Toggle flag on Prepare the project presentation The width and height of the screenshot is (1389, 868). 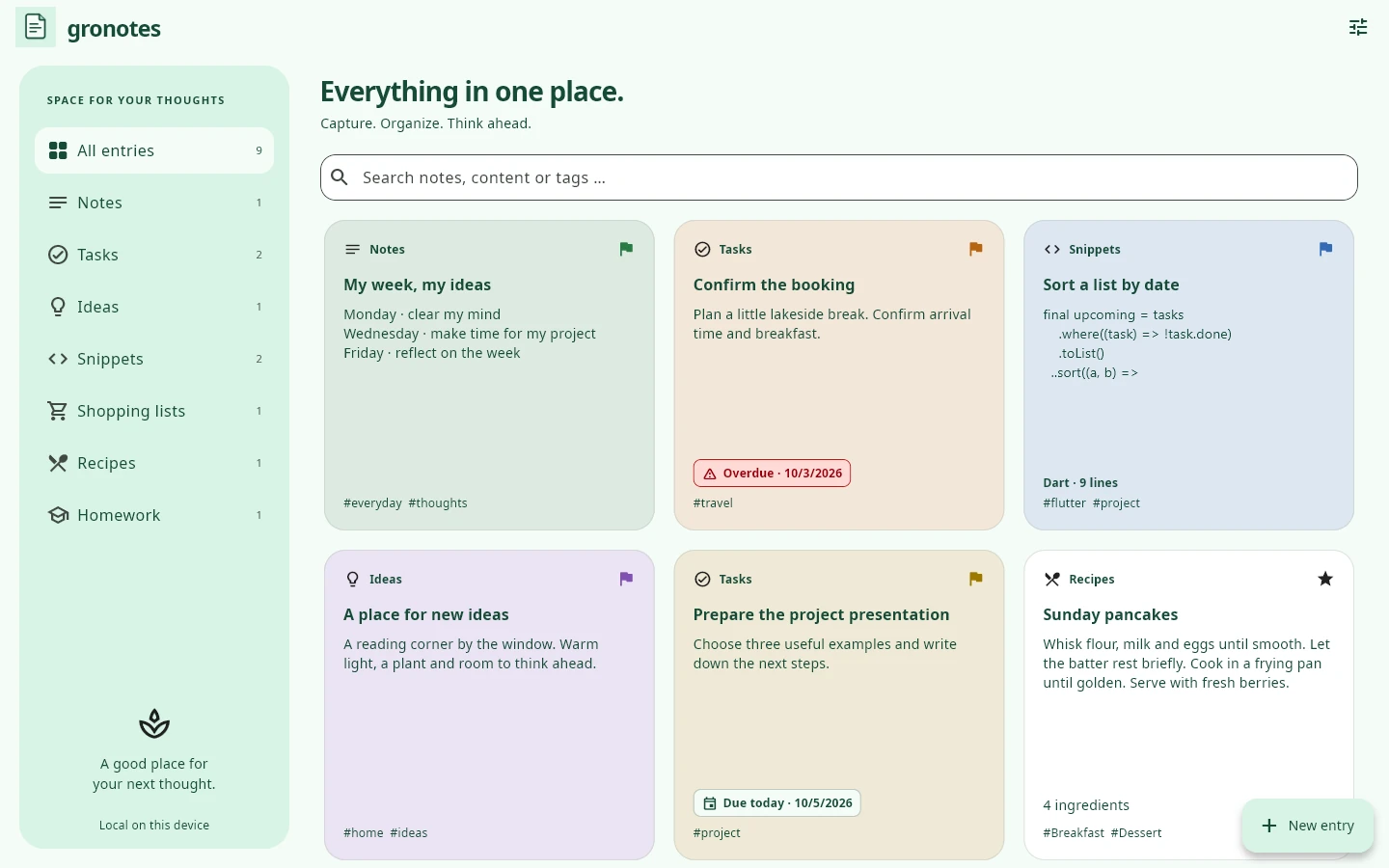[x=976, y=580]
